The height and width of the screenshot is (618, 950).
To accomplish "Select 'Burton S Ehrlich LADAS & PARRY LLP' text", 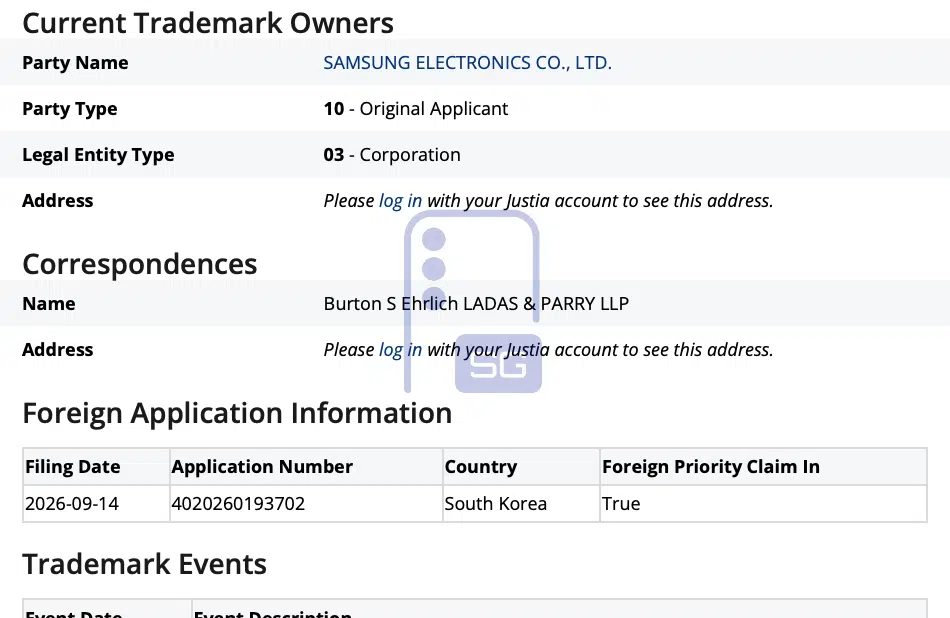I will click(x=476, y=304).
